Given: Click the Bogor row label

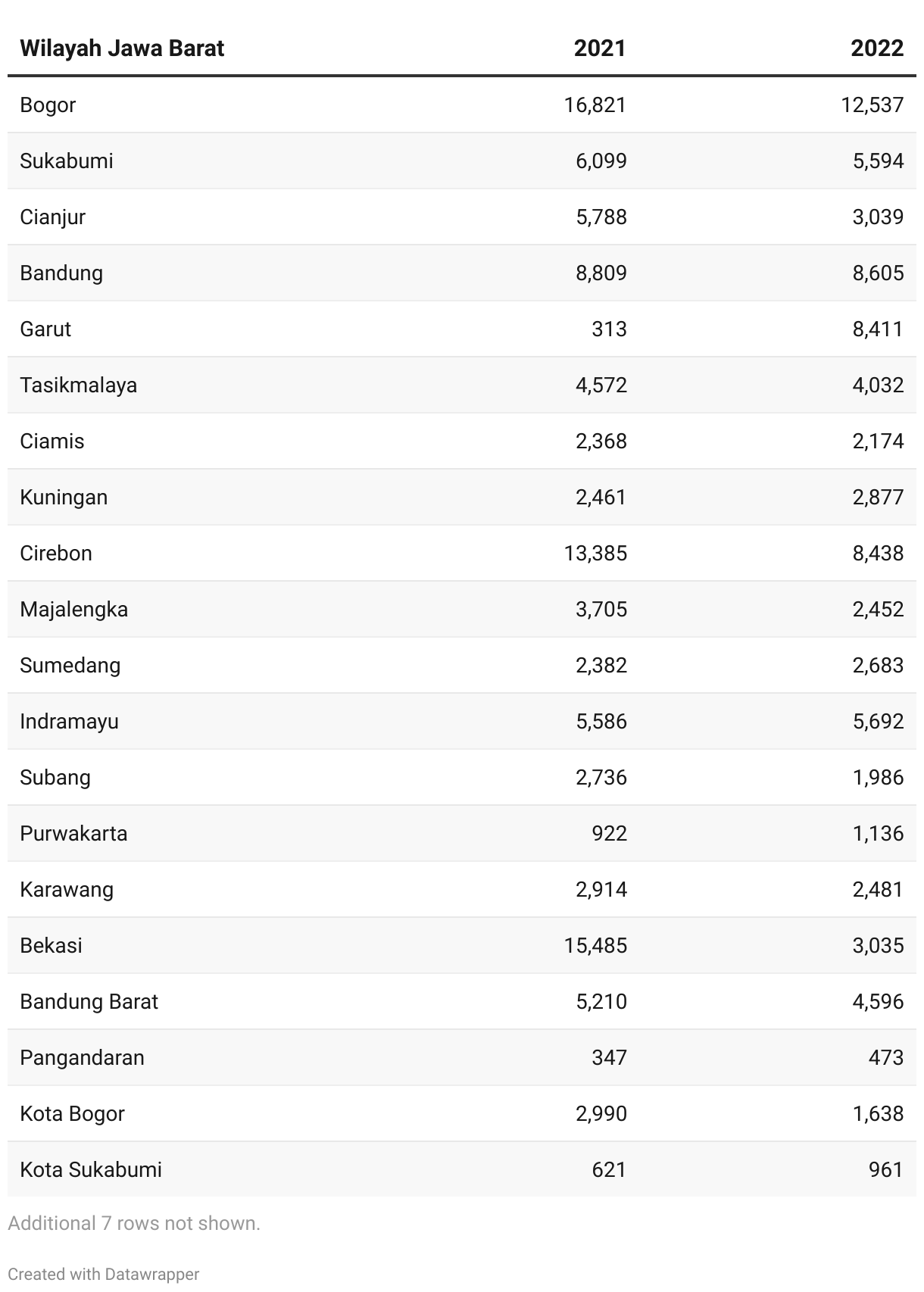Looking at the screenshot, I should click(48, 105).
